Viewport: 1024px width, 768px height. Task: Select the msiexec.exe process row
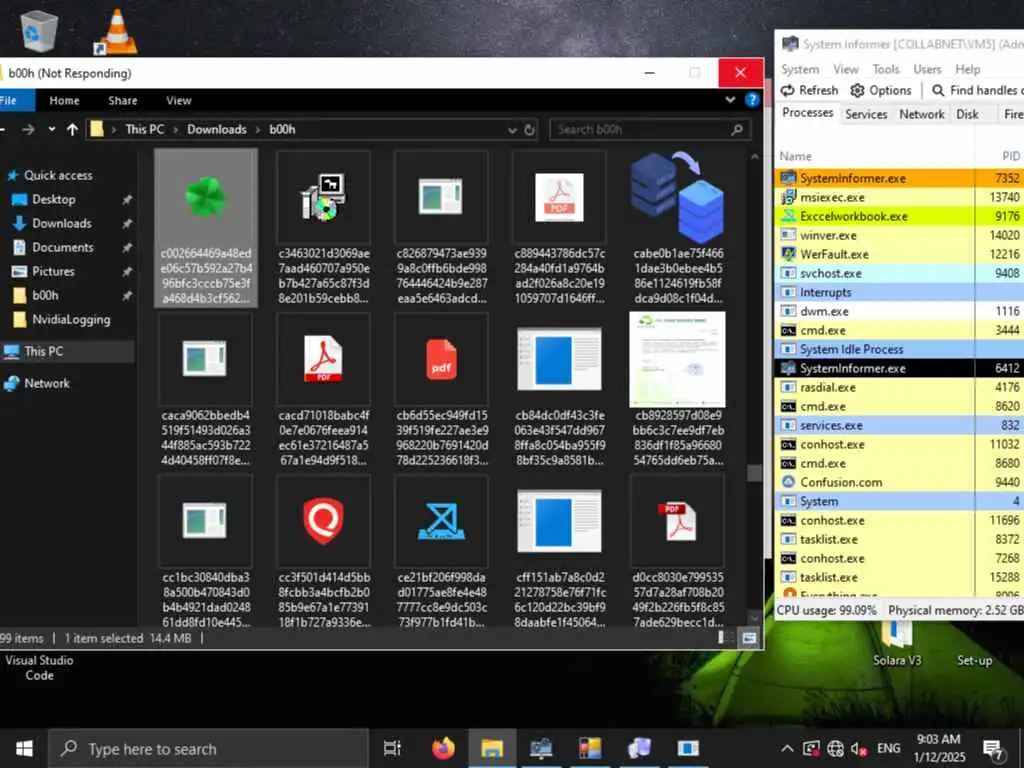[900, 197]
